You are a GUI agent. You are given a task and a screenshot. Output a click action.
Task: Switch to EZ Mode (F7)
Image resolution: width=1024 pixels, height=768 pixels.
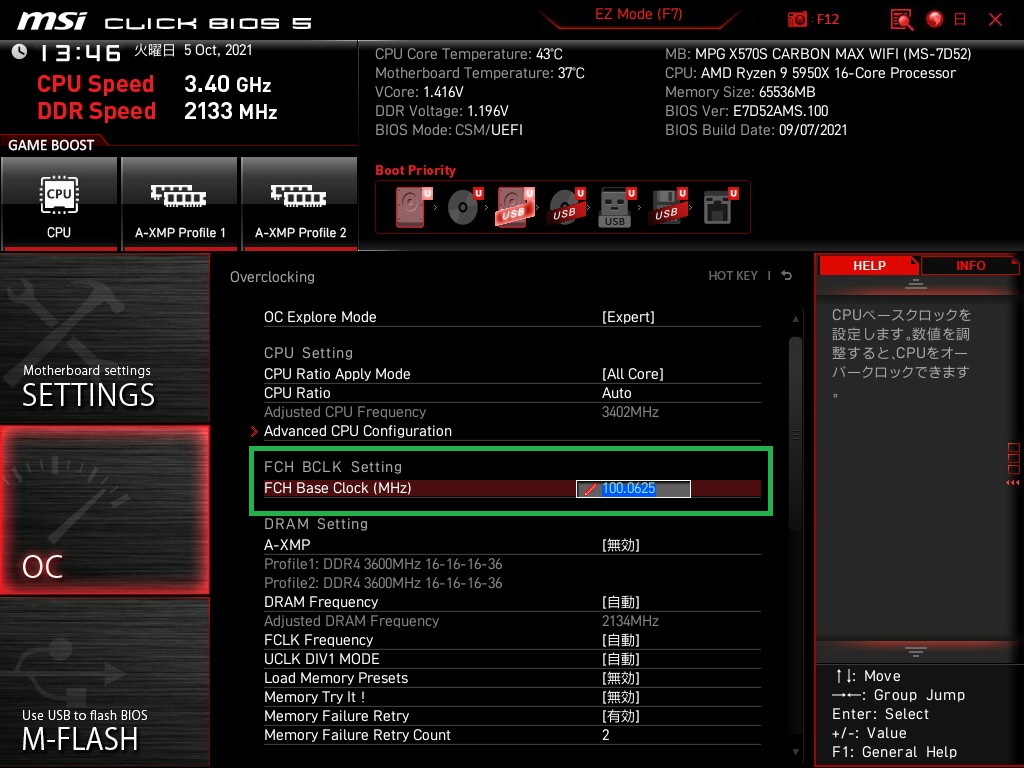(x=638, y=14)
